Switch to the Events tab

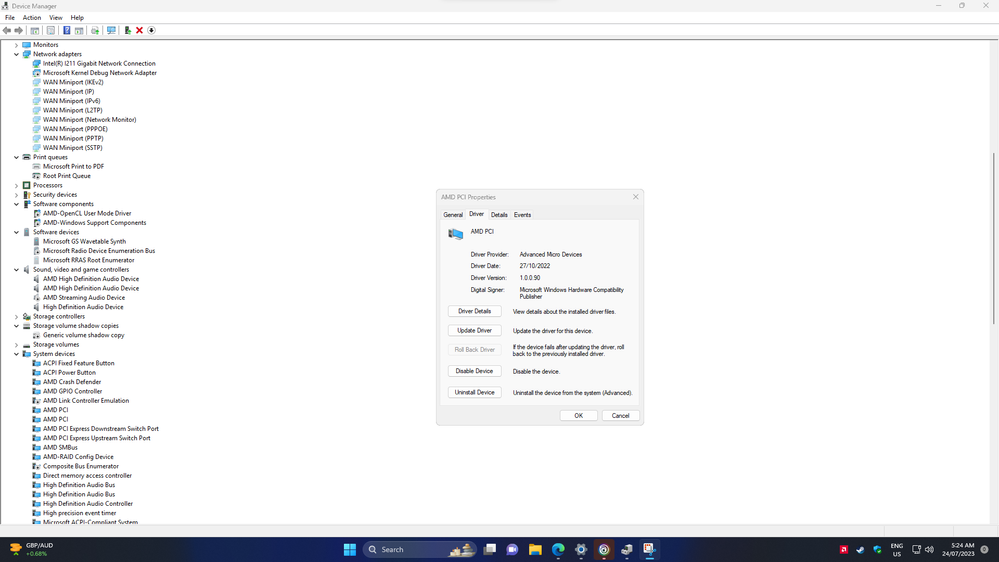point(522,215)
